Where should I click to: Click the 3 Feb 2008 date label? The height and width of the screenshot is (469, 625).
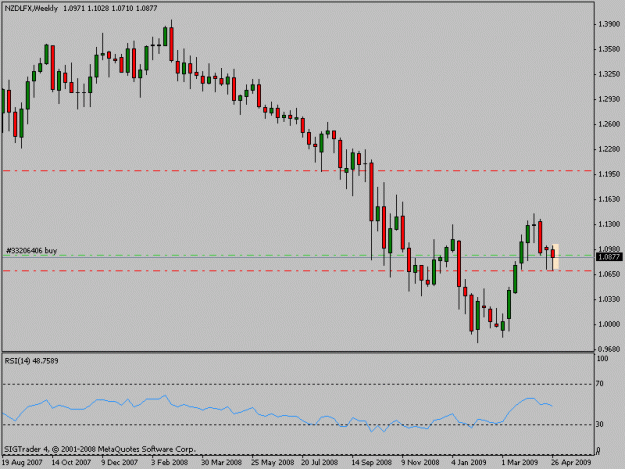169,462
